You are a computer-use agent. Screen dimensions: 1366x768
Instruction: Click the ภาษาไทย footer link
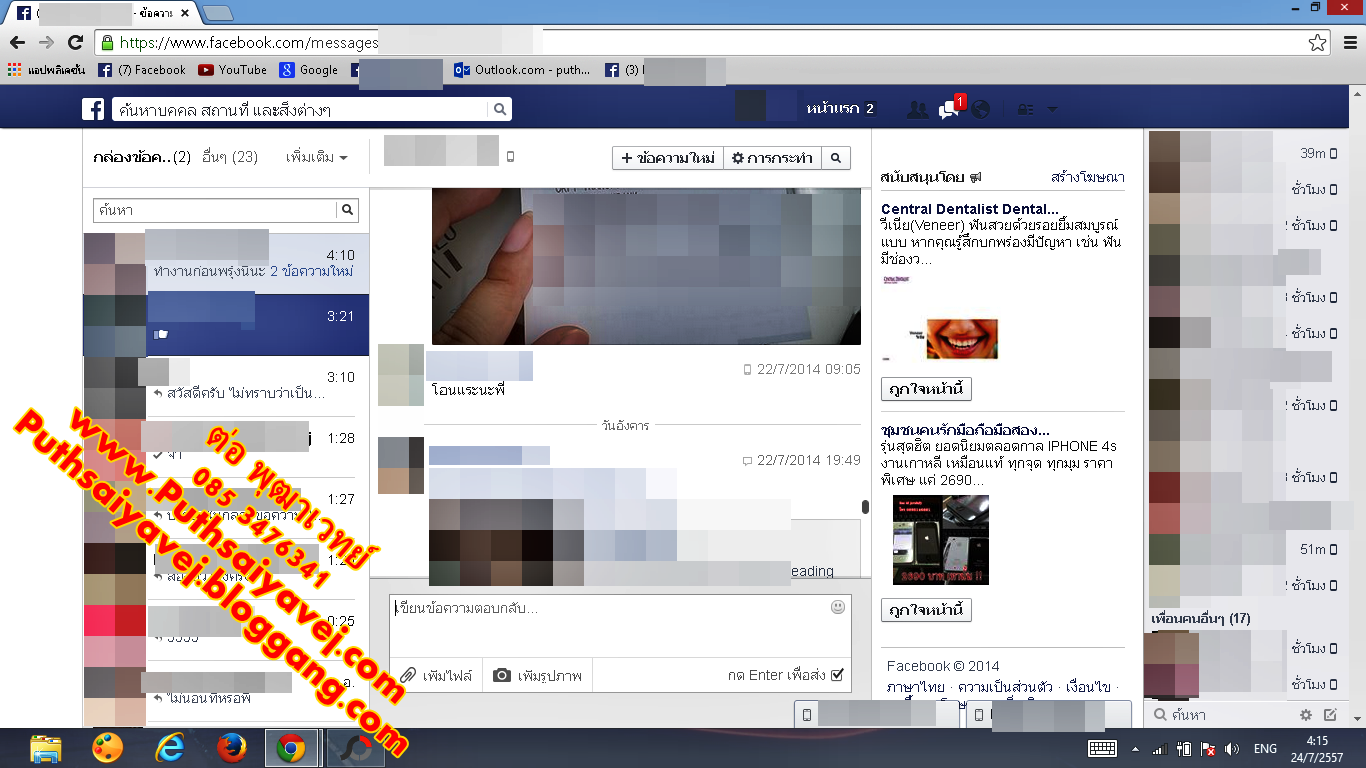click(916, 688)
